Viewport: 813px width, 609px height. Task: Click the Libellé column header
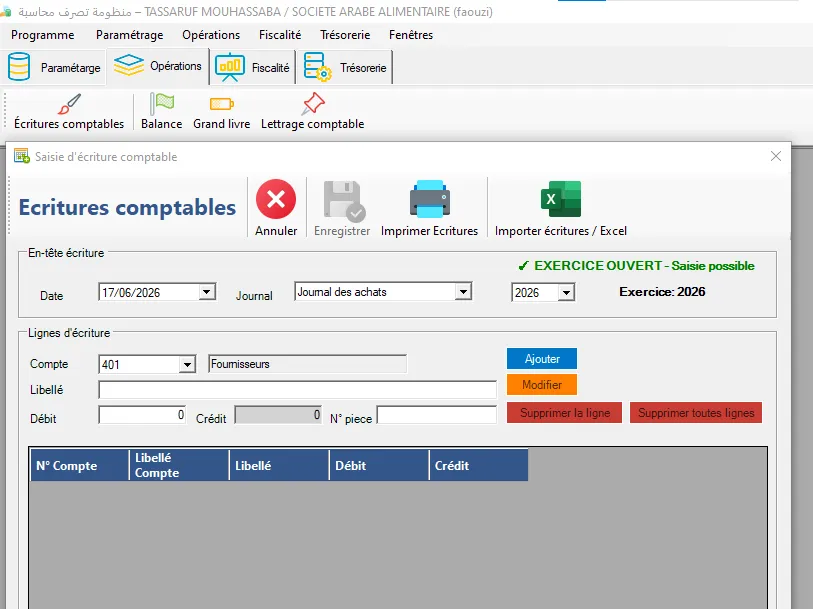[x=279, y=465]
